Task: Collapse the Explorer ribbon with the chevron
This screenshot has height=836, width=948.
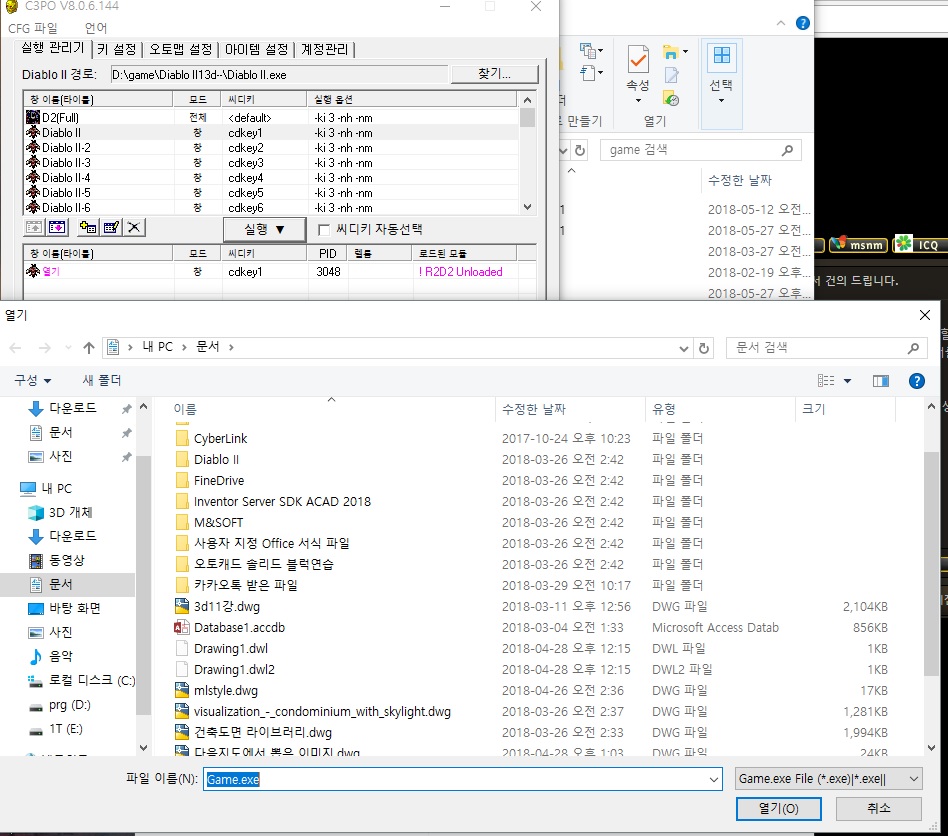Action: (x=781, y=23)
